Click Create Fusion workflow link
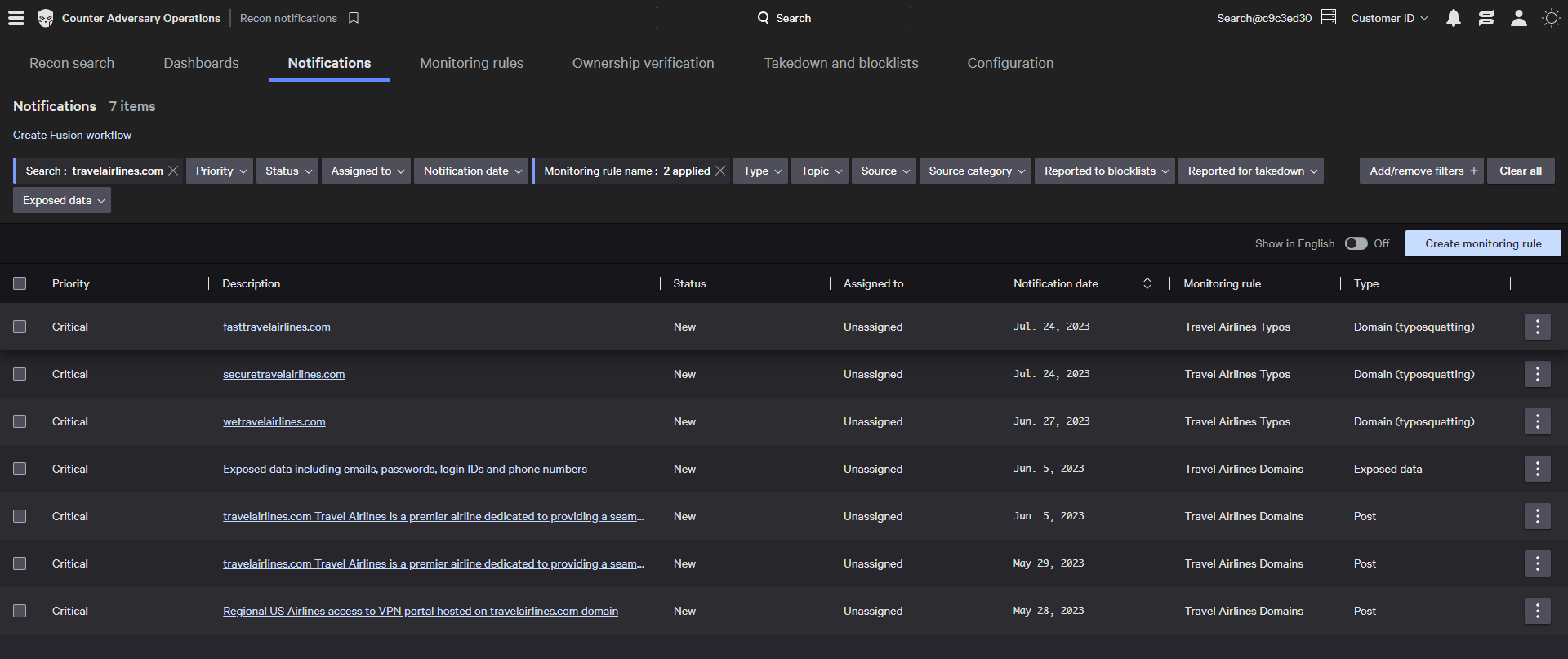 pos(72,135)
